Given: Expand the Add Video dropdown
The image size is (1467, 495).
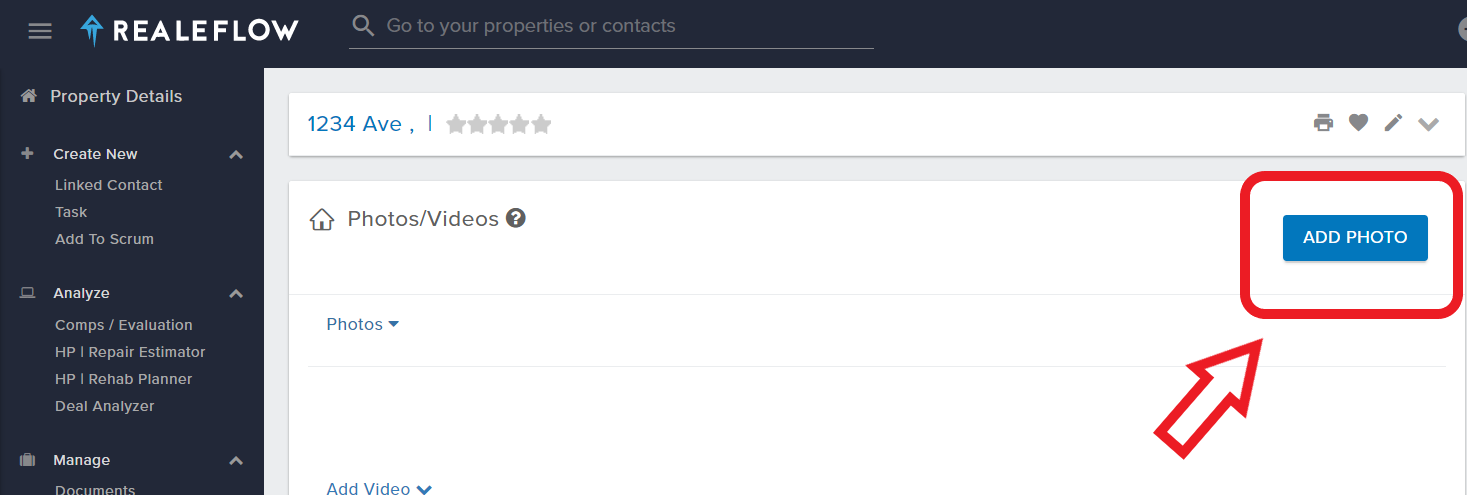Looking at the screenshot, I should tap(379, 488).
